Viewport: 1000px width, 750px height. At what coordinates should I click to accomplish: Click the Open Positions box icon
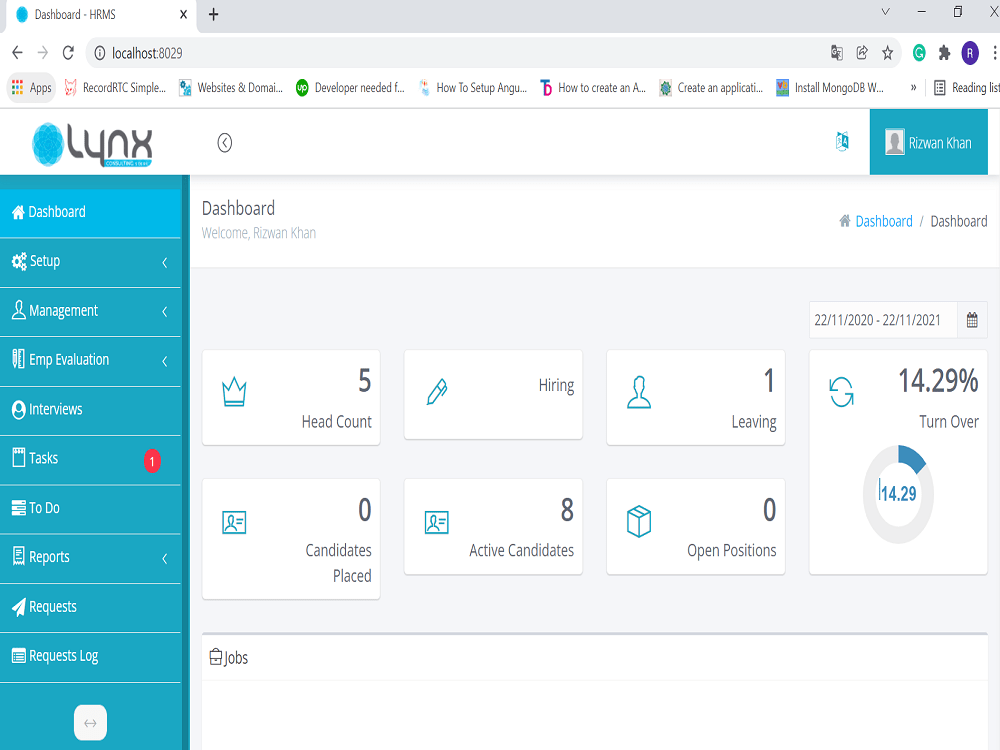click(638, 522)
